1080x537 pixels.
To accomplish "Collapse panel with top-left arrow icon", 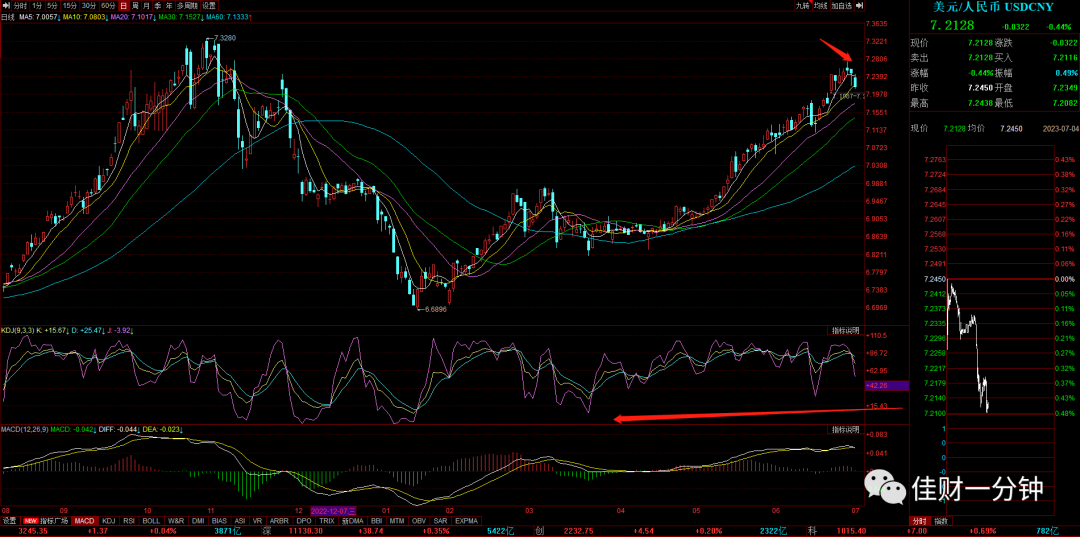I will [6, 6].
